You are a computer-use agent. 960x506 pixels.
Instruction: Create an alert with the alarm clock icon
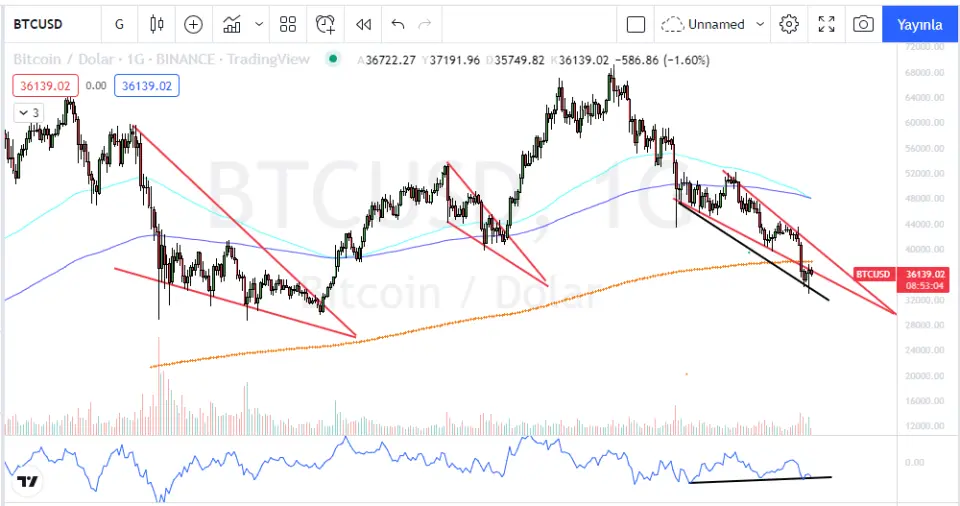[325, 24]
